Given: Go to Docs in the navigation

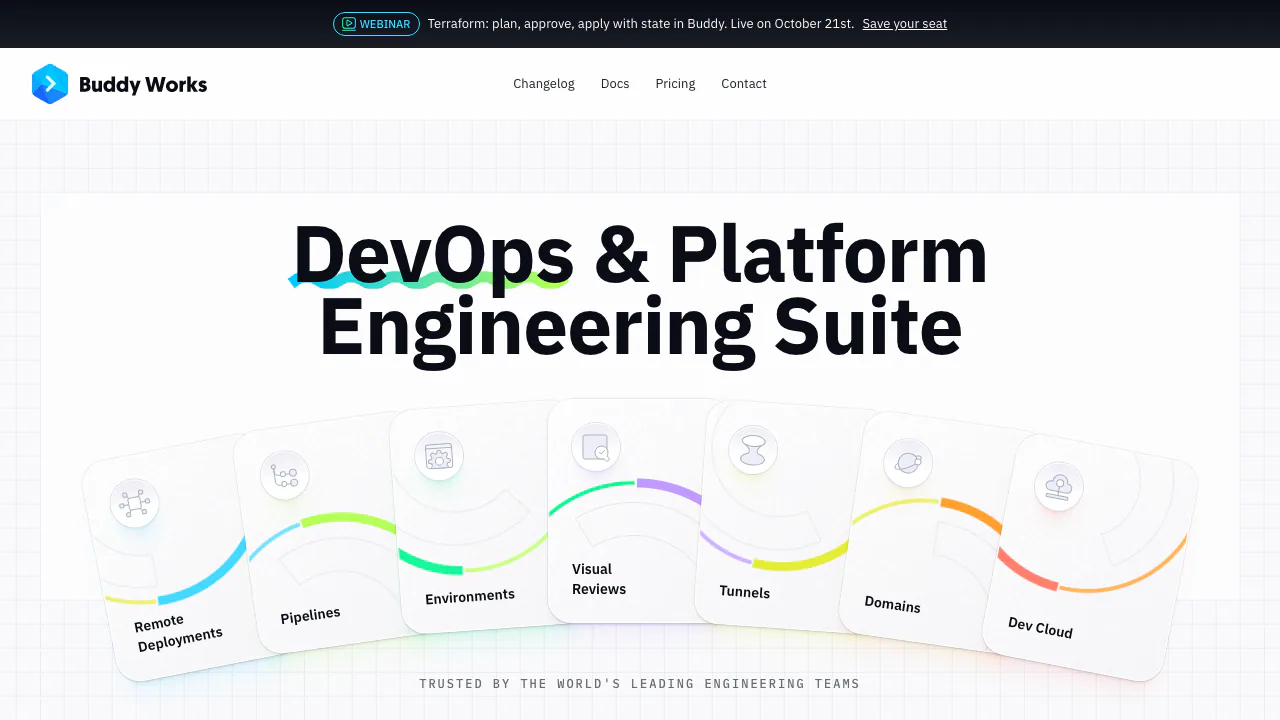Looking at the screenshot, I should pos(615,84).
